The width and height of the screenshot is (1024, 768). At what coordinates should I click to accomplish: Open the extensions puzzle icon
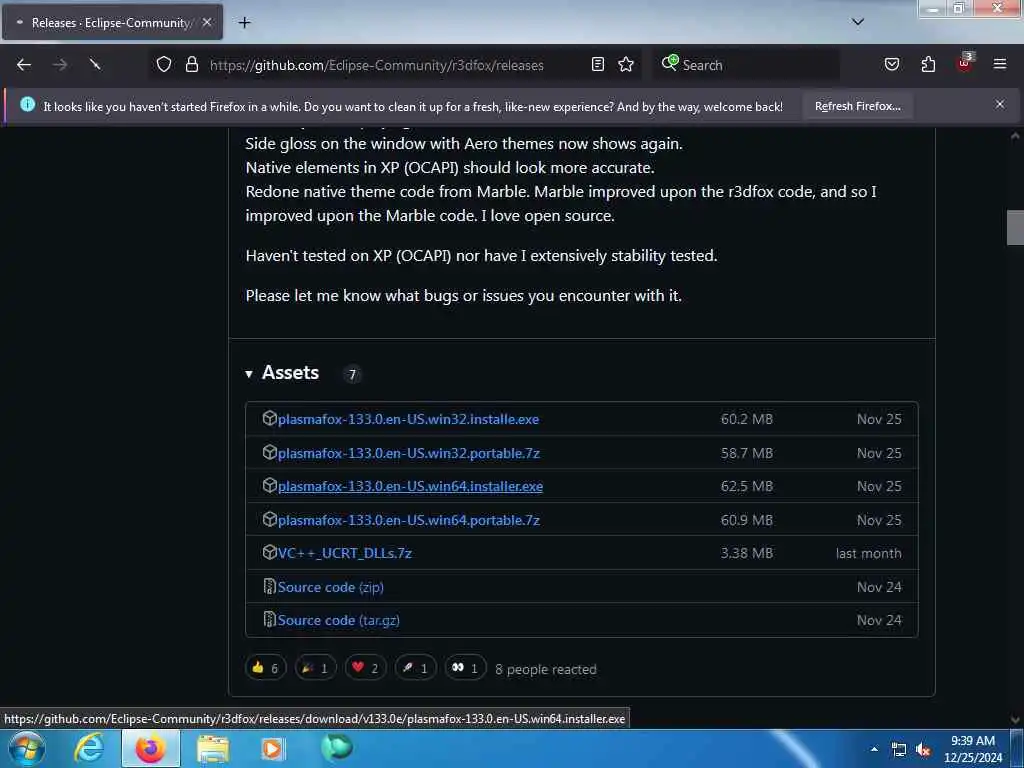click(928, 65)
